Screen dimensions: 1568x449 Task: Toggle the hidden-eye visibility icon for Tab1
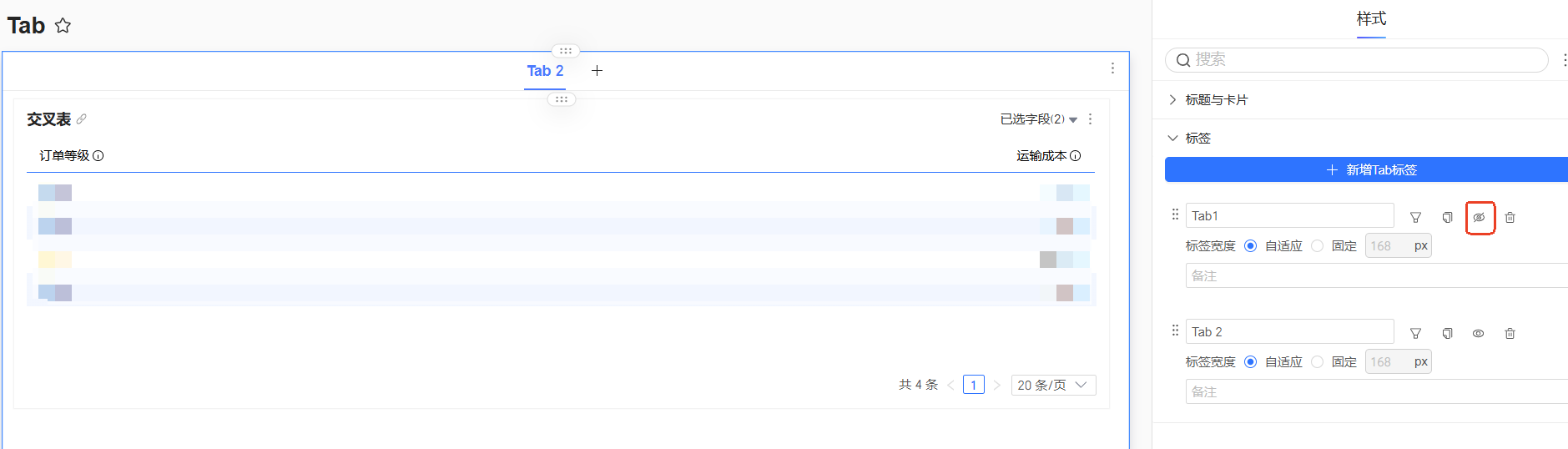[x=1479, y=217]
